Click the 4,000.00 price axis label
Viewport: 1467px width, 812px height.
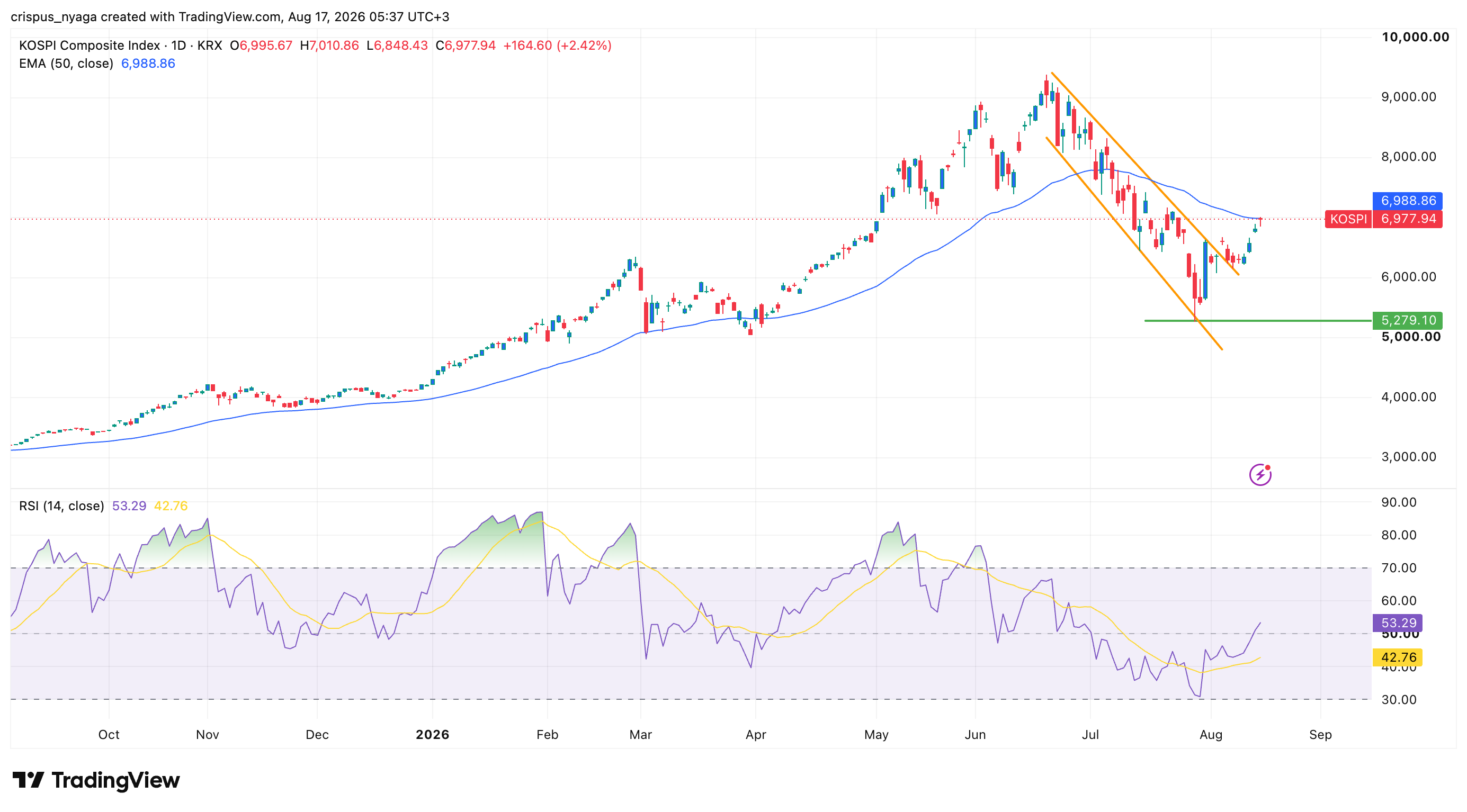point(1409,396)
